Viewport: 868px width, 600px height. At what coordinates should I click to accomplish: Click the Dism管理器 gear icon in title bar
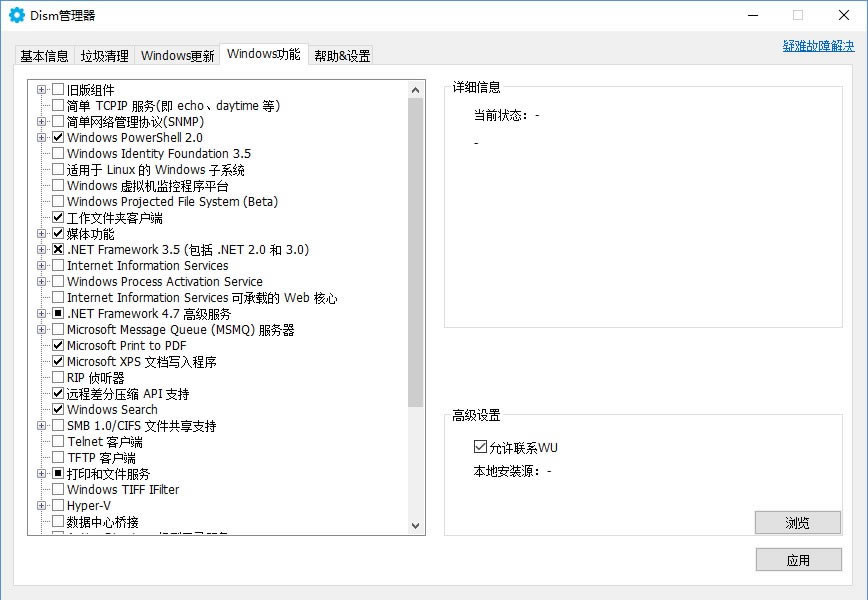(17, 15)
